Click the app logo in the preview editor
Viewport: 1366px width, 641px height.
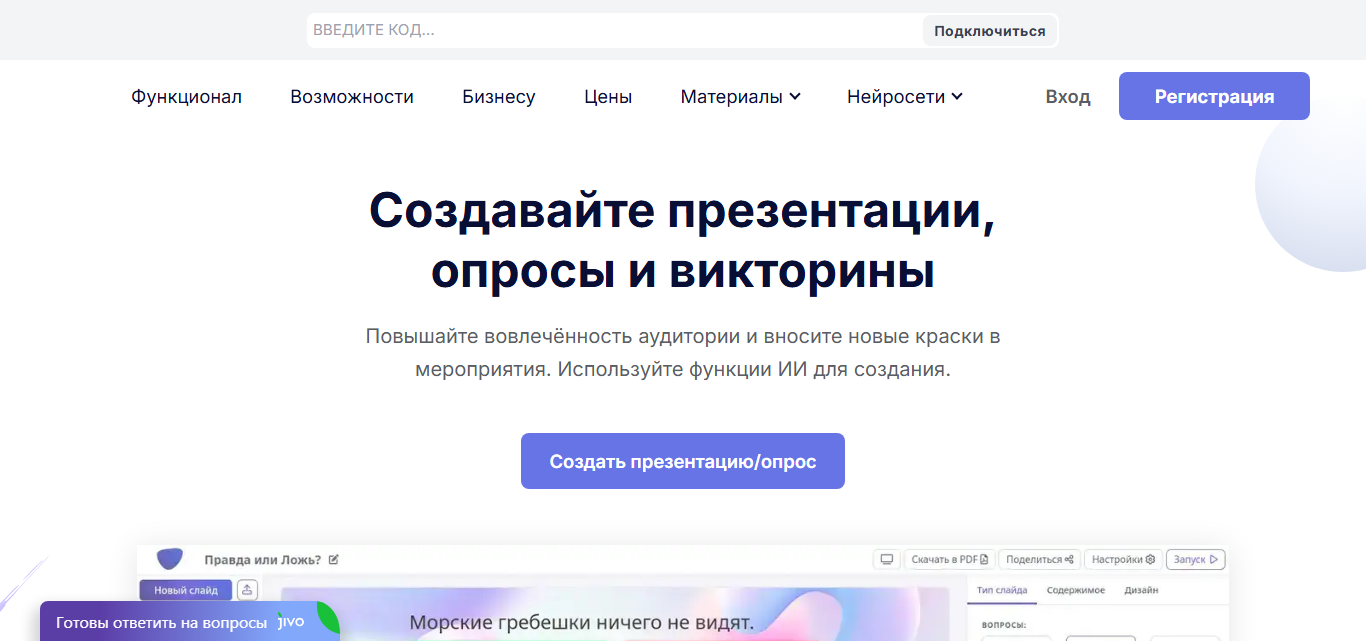click(x=170, y=559)
